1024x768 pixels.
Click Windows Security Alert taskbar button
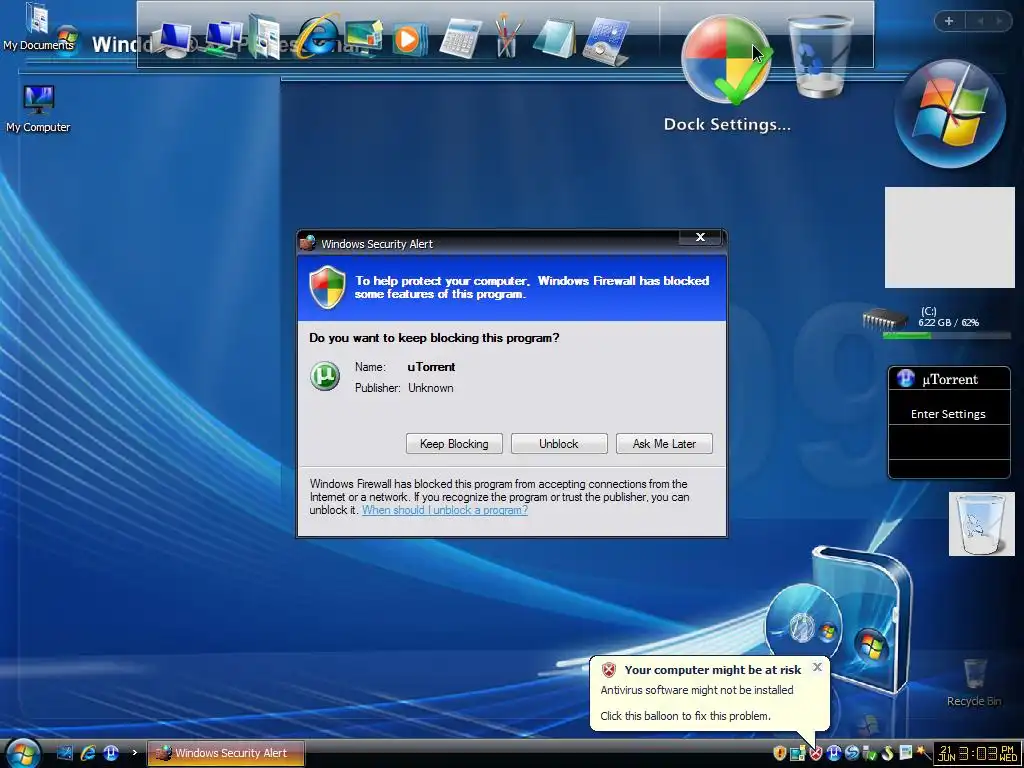point(226,753)
